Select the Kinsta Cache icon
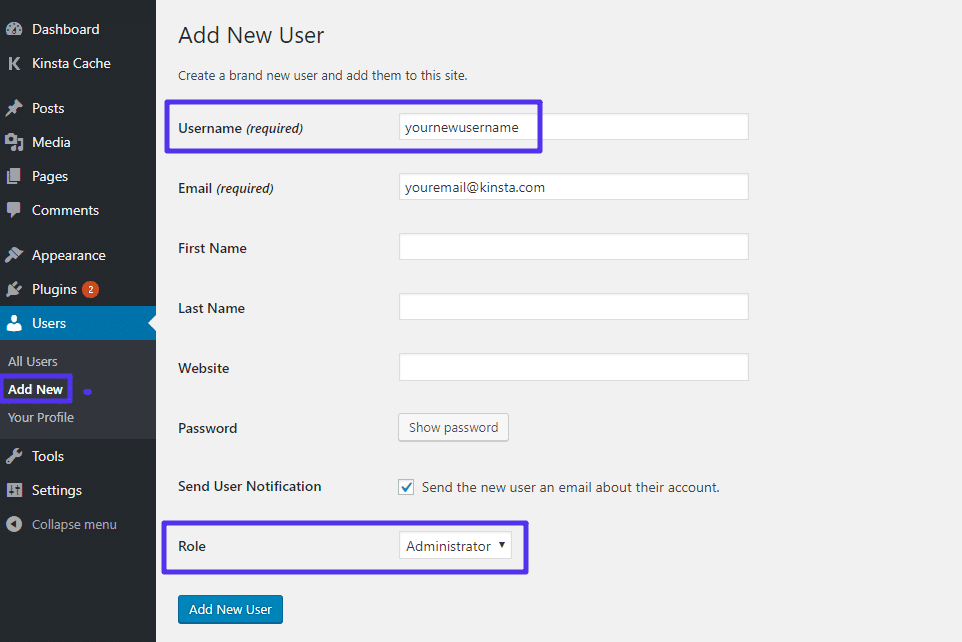This screenshot has height=642, width=962. pyautogui.click(x=15, y=63)
